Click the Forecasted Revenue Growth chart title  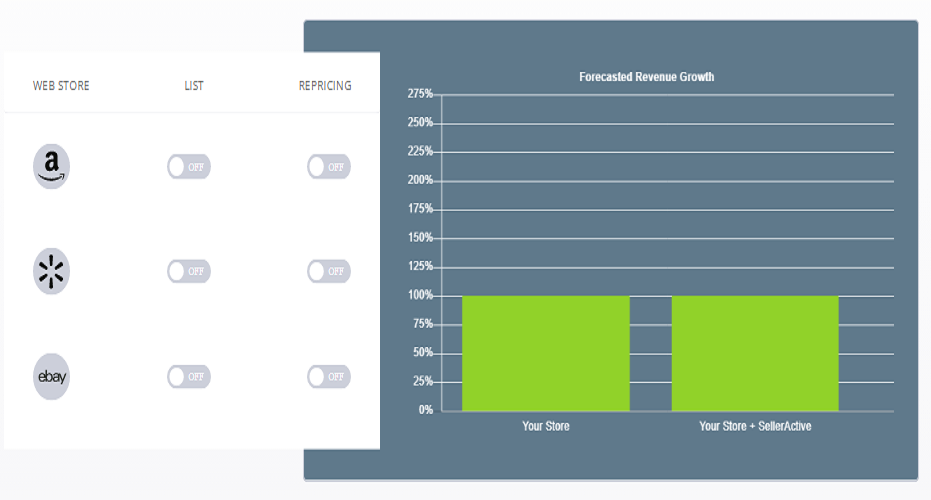point(647,77)
